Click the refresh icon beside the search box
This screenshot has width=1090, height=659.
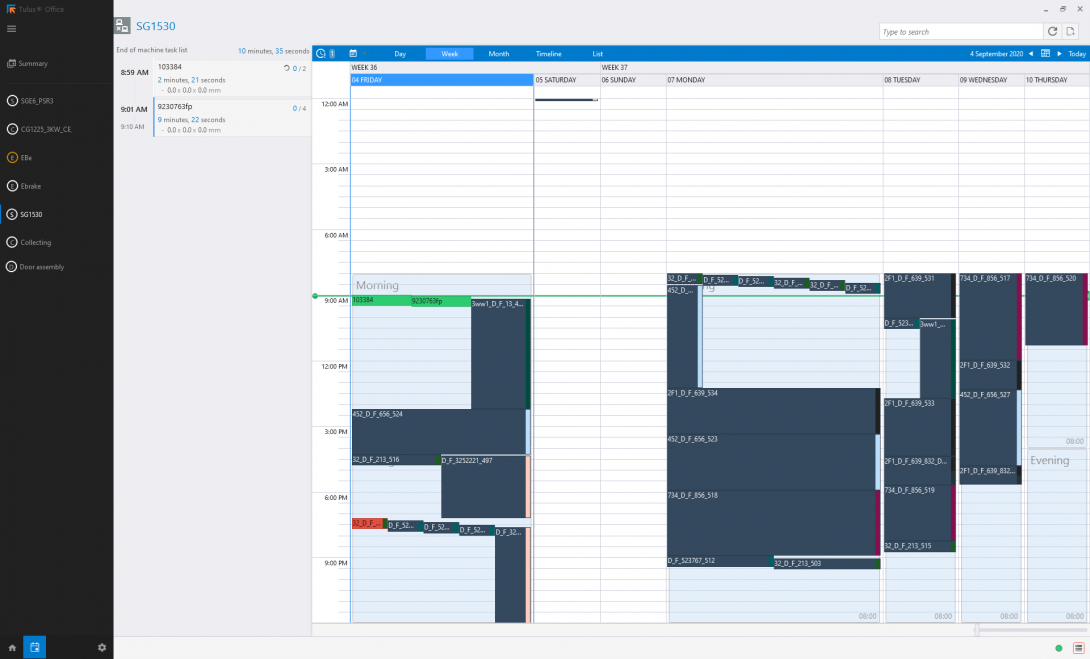coord(1052,32)
